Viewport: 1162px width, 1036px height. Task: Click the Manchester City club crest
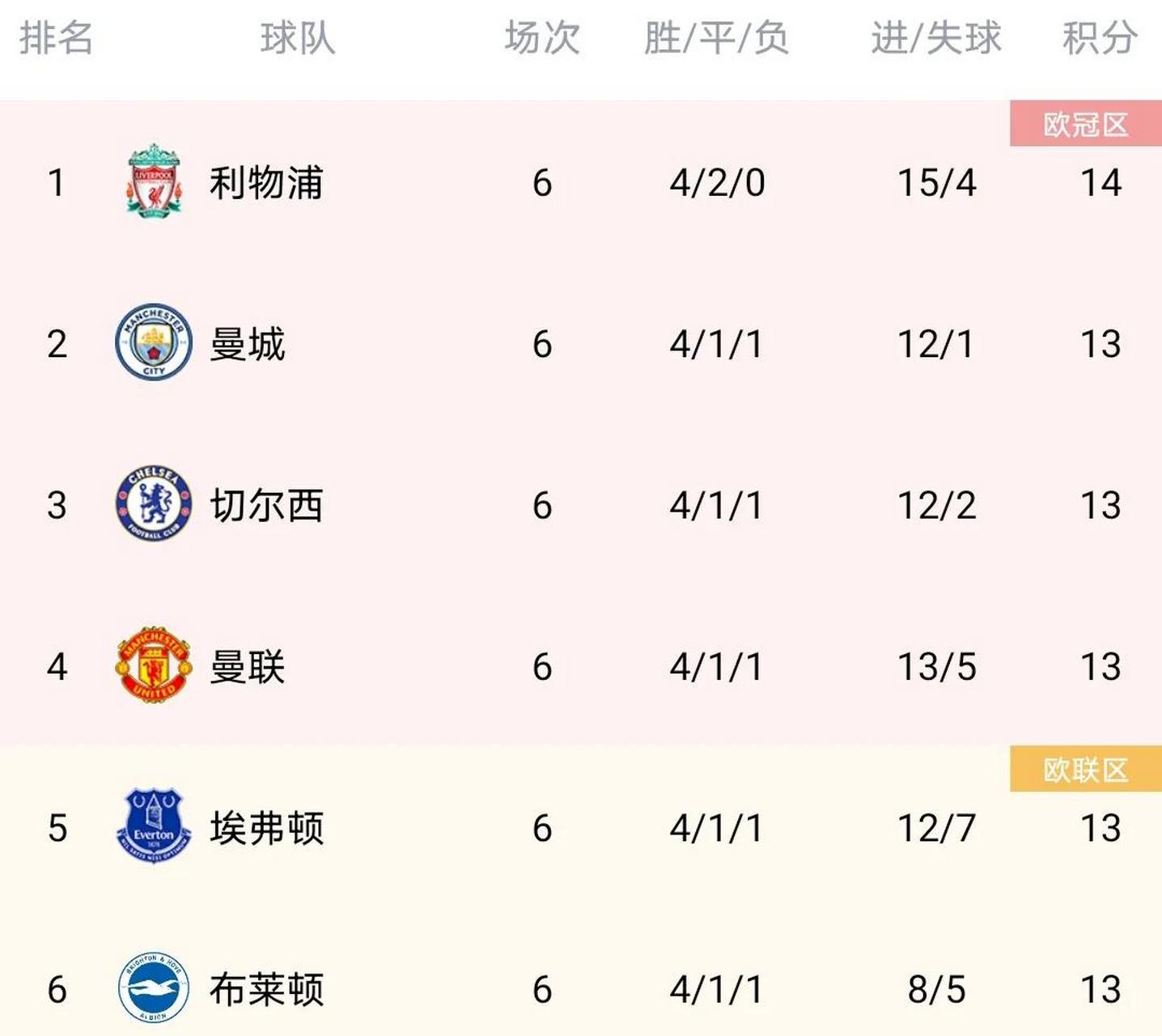point(154,342)
